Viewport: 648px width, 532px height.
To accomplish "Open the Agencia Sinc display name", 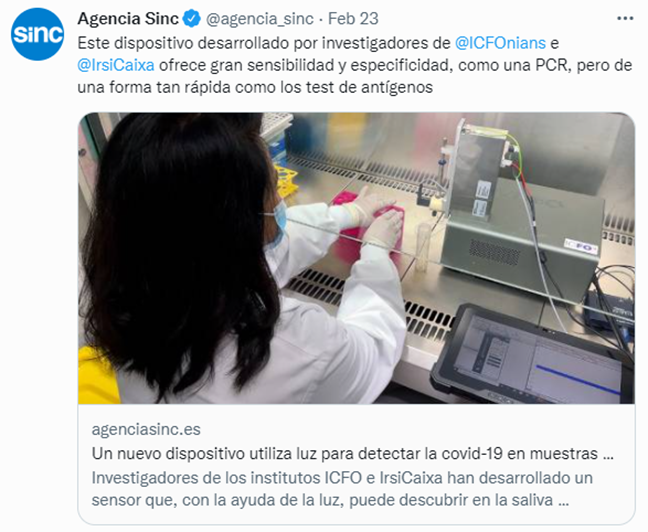I will click(128, 19).
